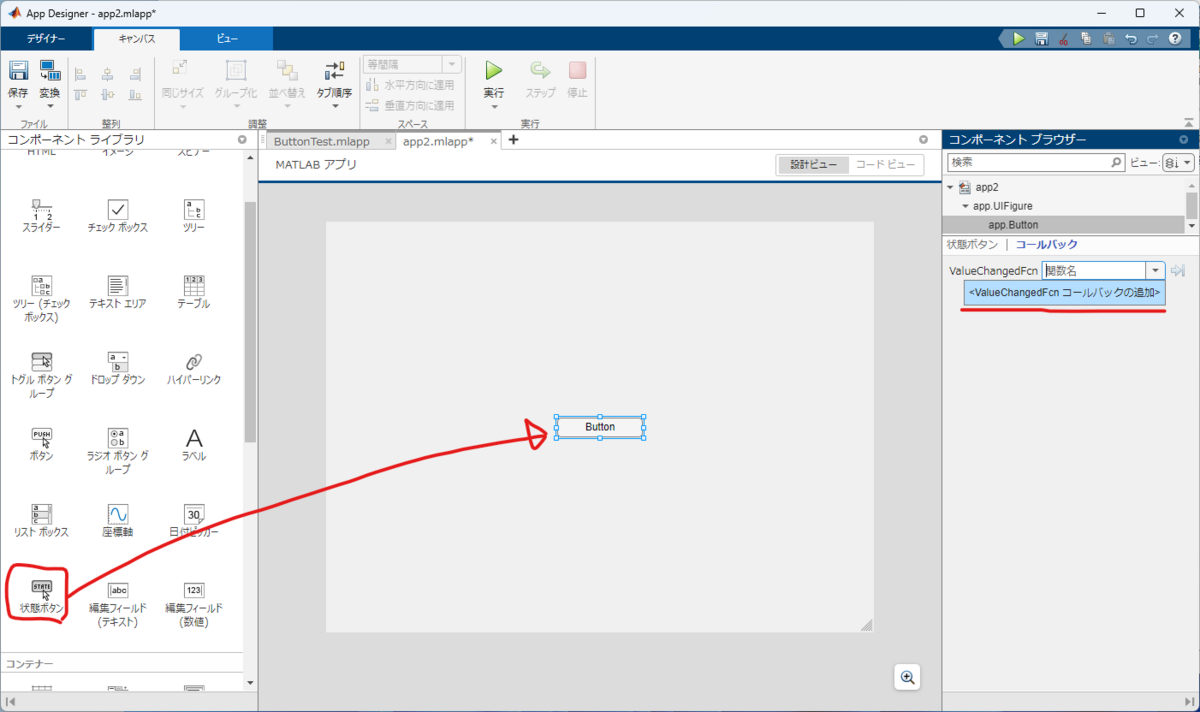
Task: Switch to Design View (設計ビュー)
Action: tap(812, 165)
